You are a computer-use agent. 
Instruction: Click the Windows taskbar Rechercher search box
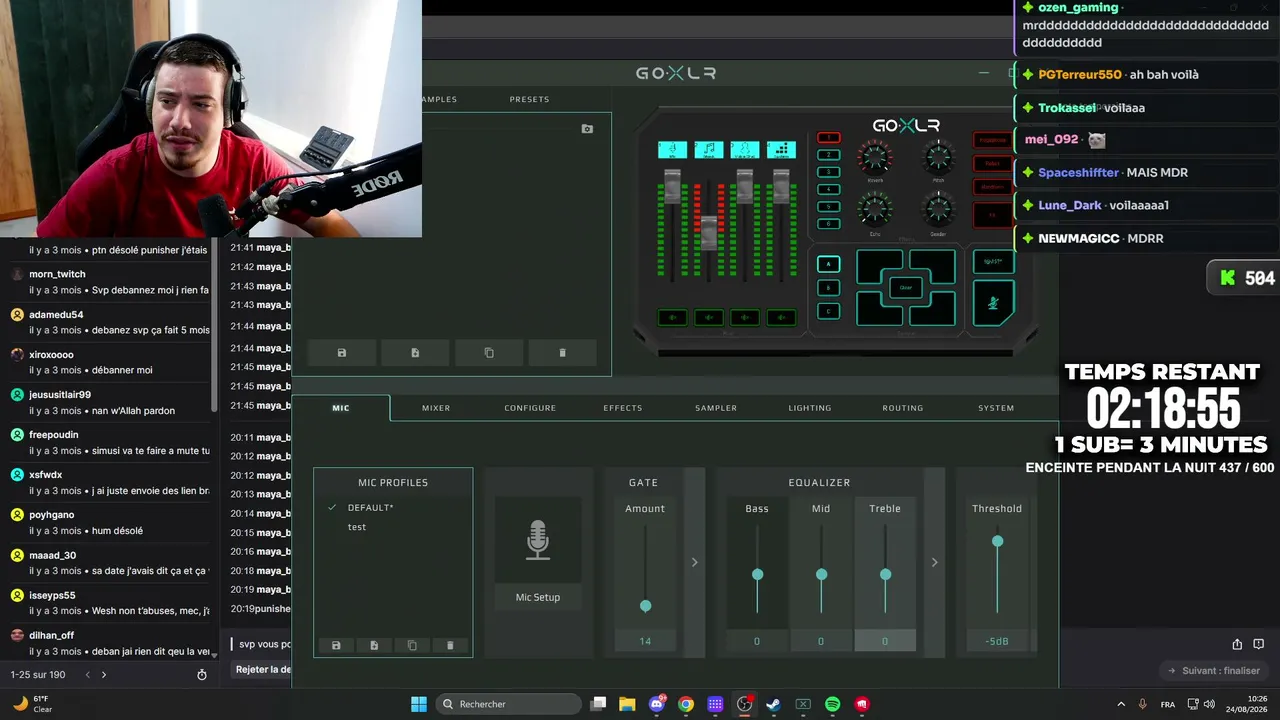click(509, 704)
